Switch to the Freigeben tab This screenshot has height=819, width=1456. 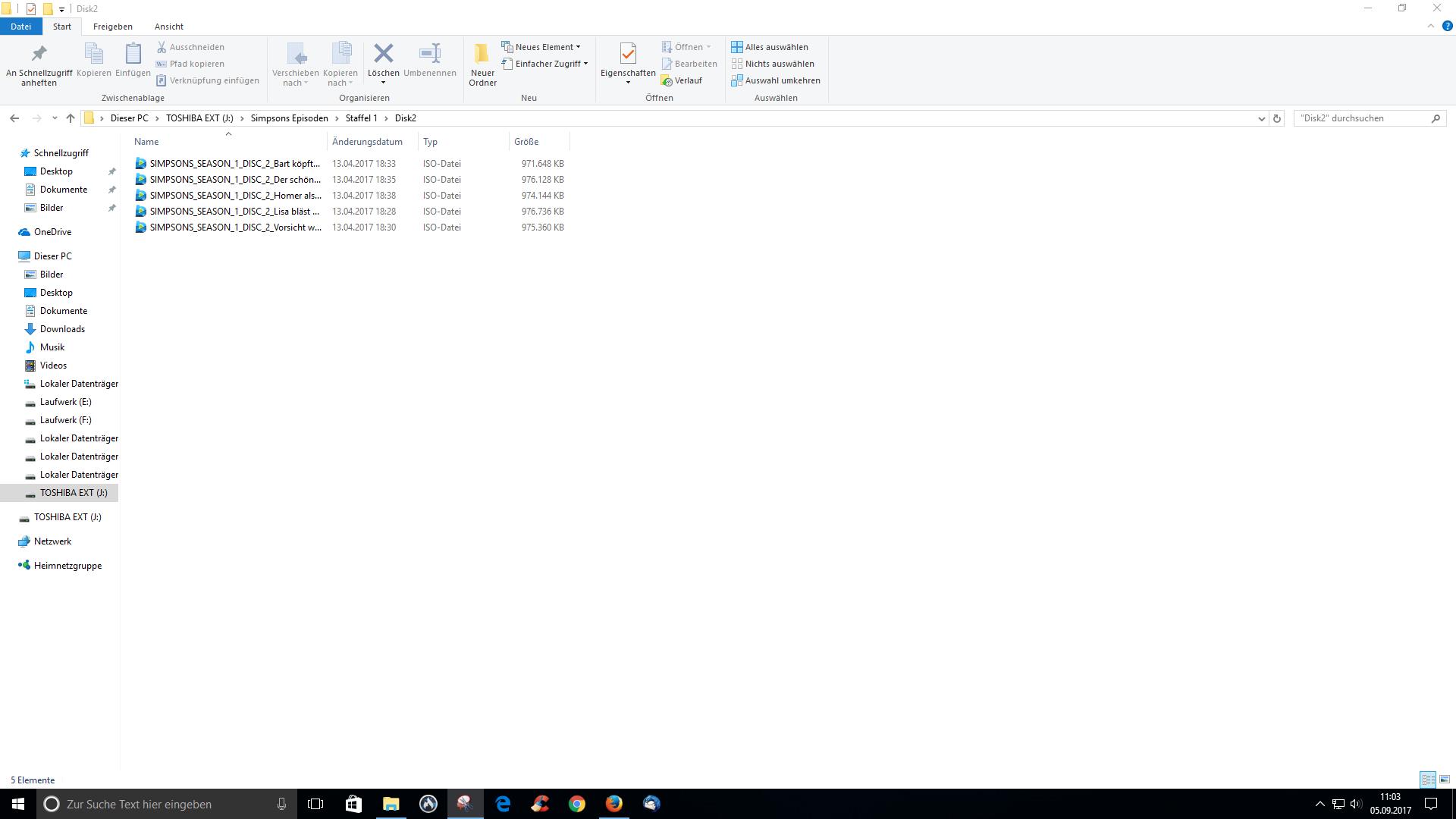point(113,27)
